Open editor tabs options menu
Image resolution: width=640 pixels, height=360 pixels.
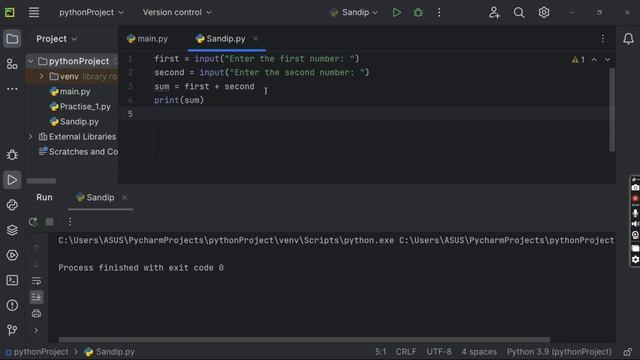point(603,39)
